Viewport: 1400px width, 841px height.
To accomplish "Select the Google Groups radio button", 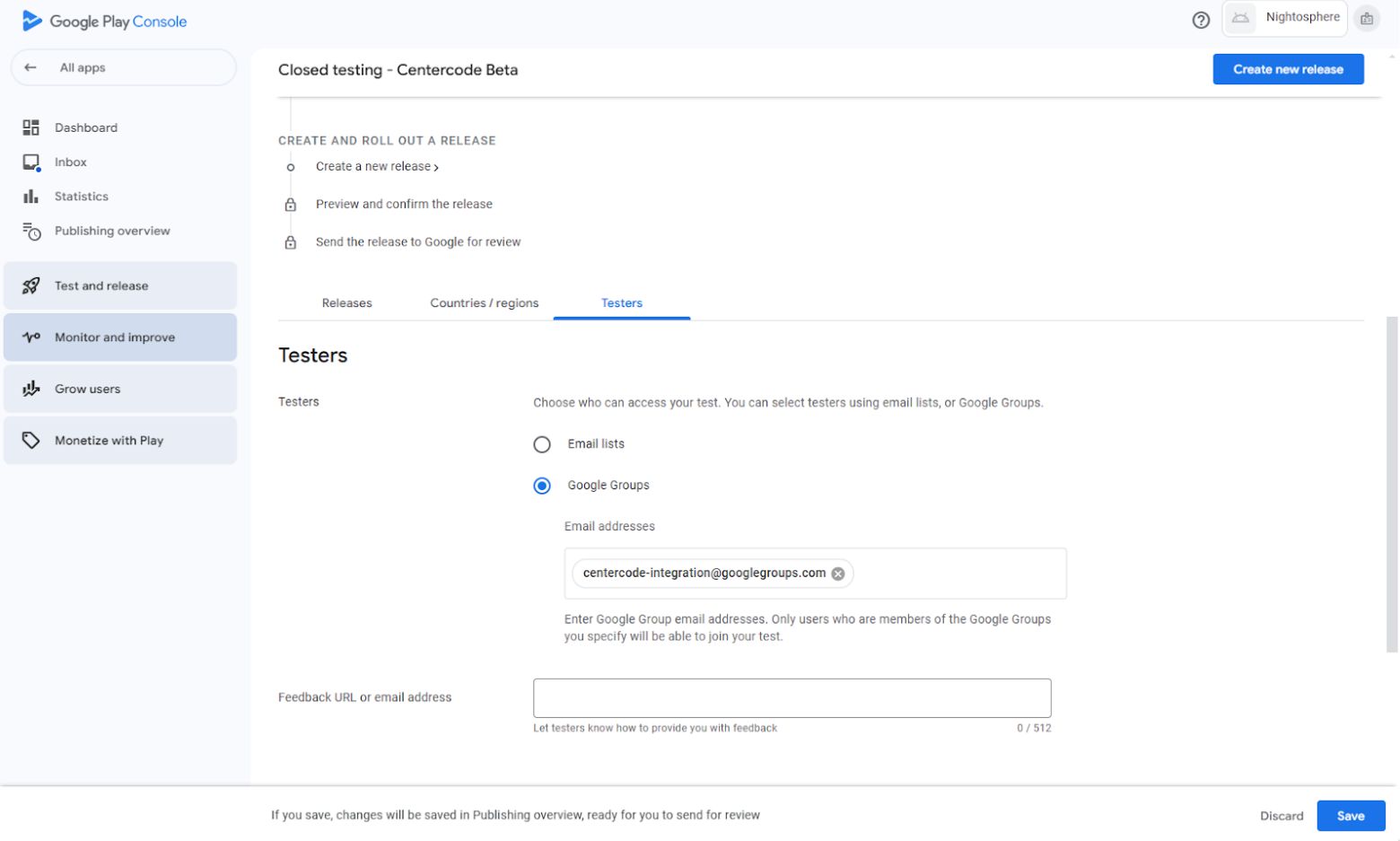I will [x=542, y=486].
